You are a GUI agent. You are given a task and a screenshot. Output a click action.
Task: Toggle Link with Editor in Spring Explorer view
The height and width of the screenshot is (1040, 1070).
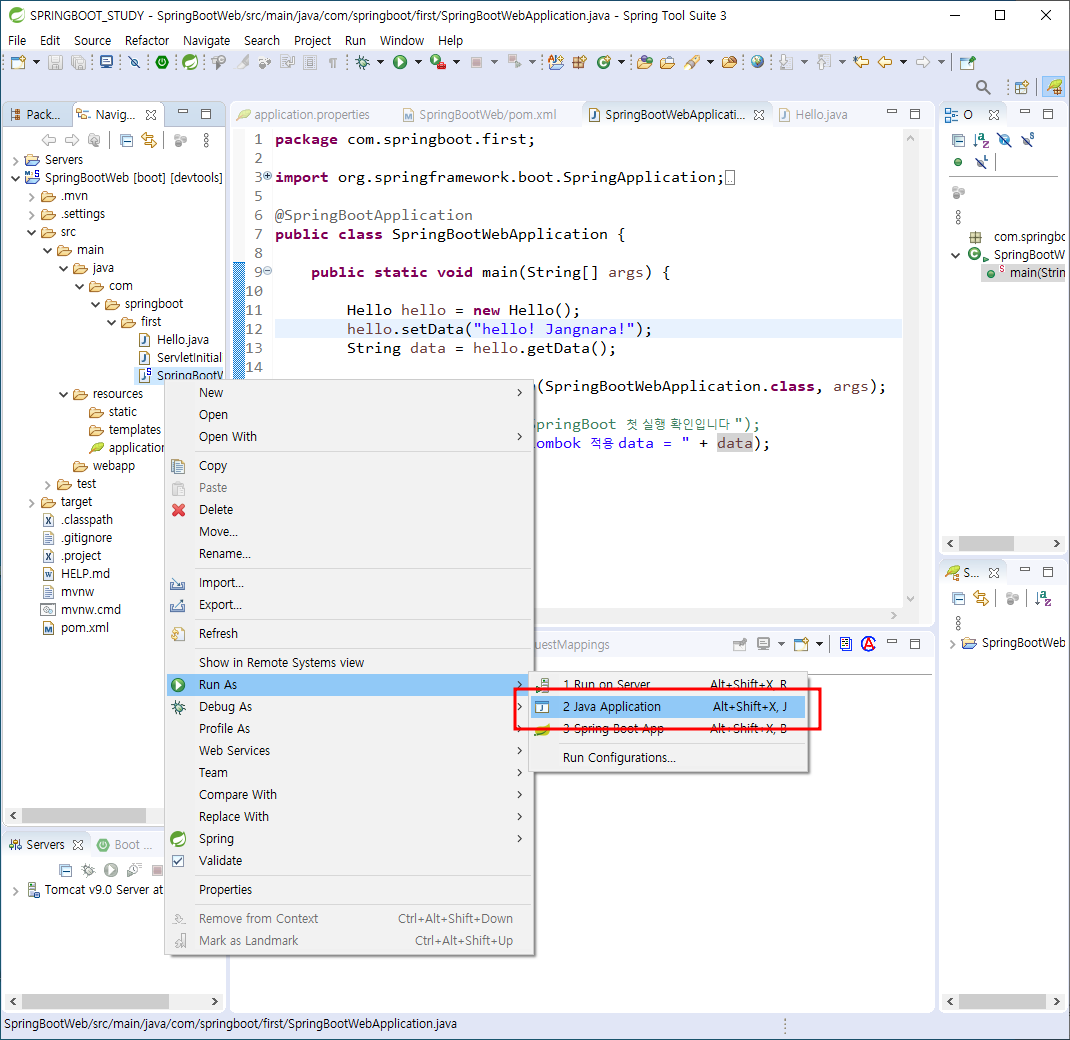[x=981, y=598]
